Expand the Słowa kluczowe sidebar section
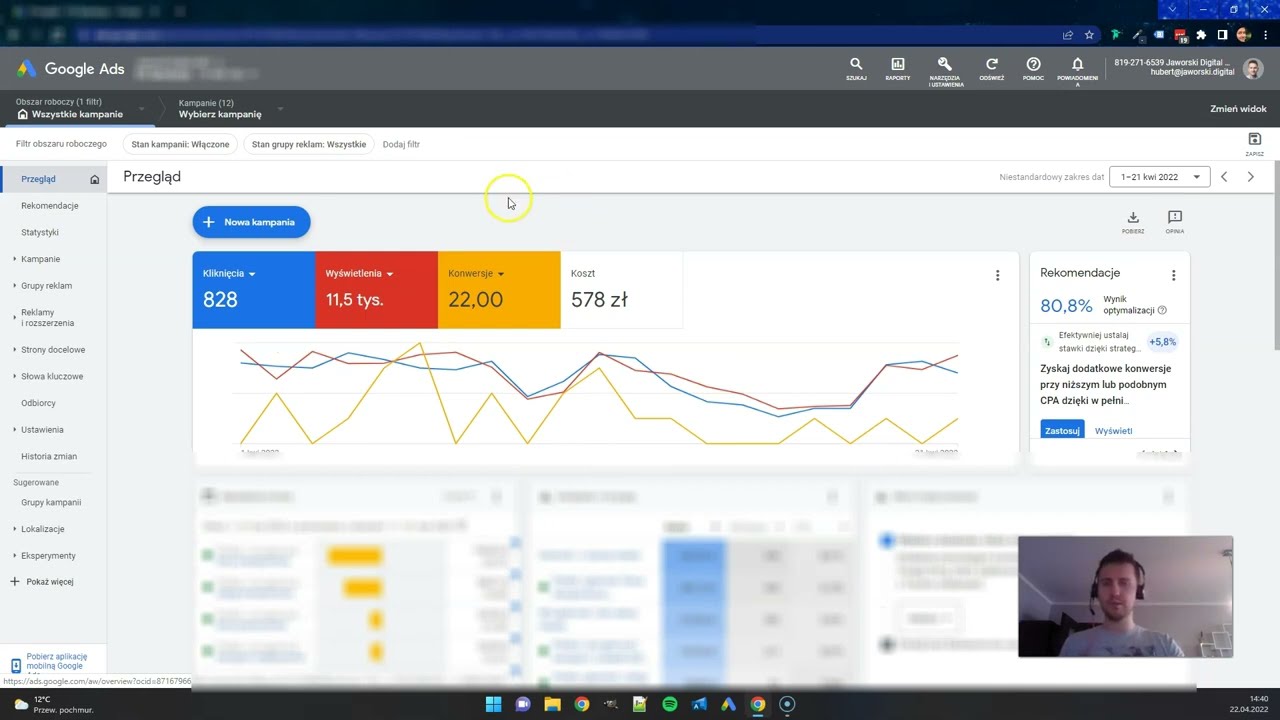The height and width of the screenshot is (720, 1280). coord(15,377)
